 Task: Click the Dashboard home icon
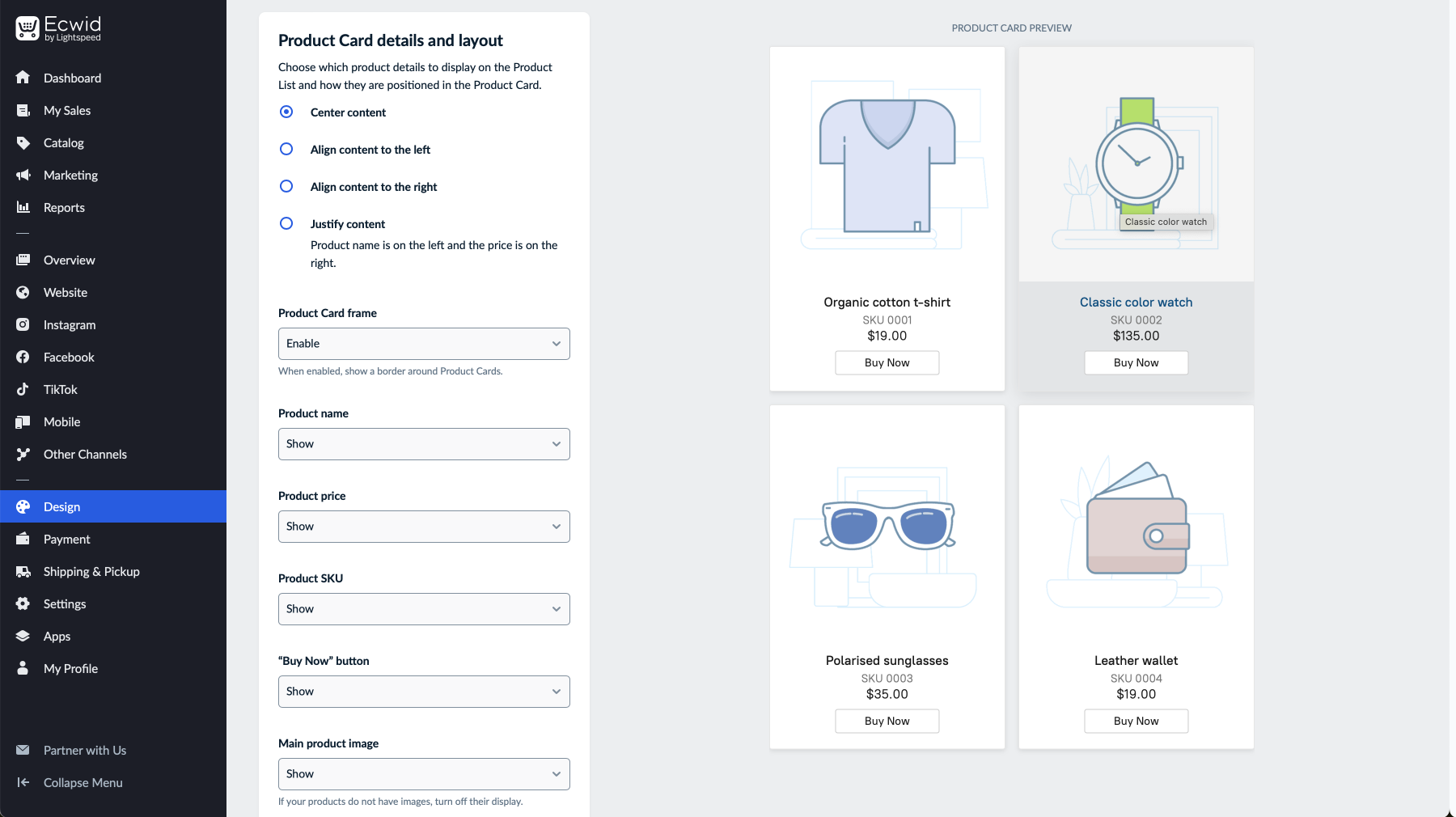point(23,78)
